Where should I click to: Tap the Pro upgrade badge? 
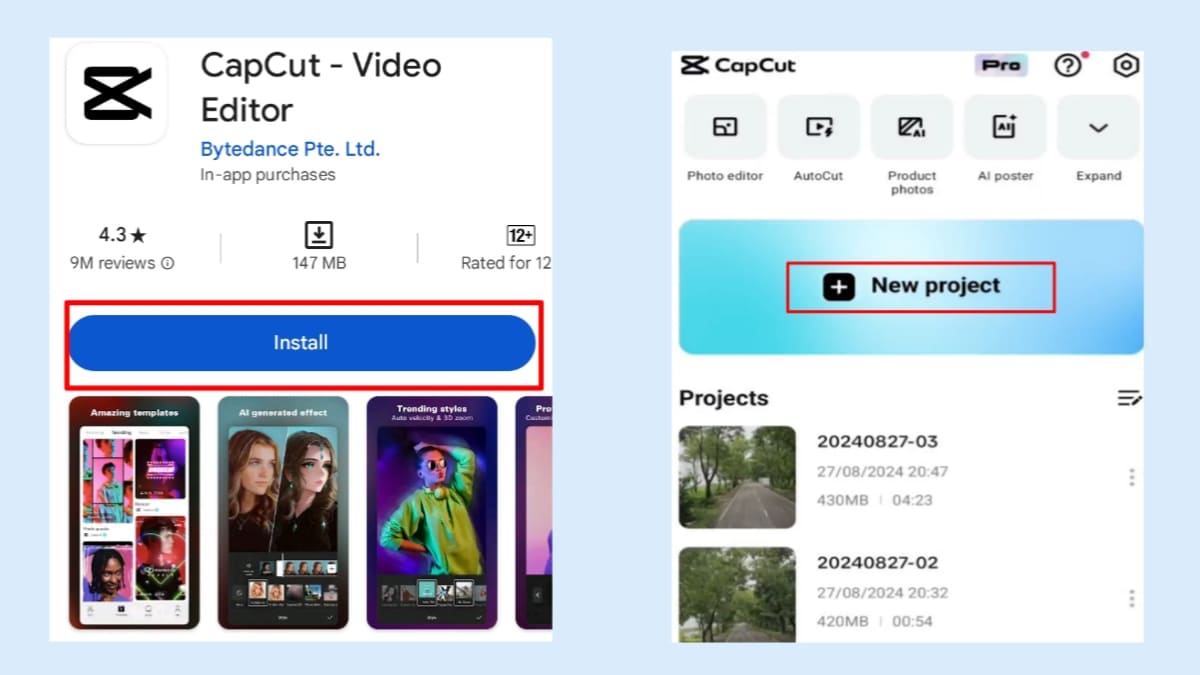[1000, 65]
